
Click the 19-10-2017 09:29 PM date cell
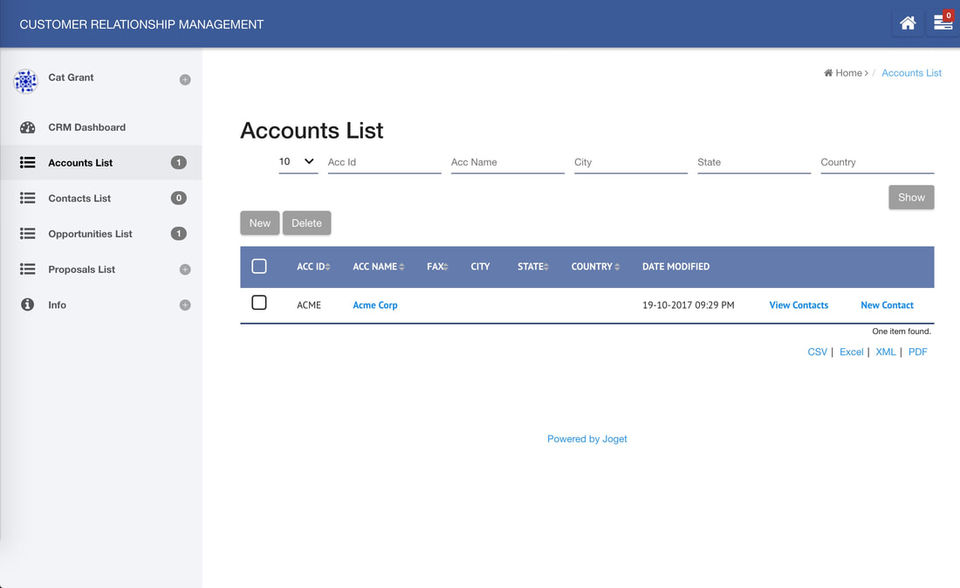[688, 305]
